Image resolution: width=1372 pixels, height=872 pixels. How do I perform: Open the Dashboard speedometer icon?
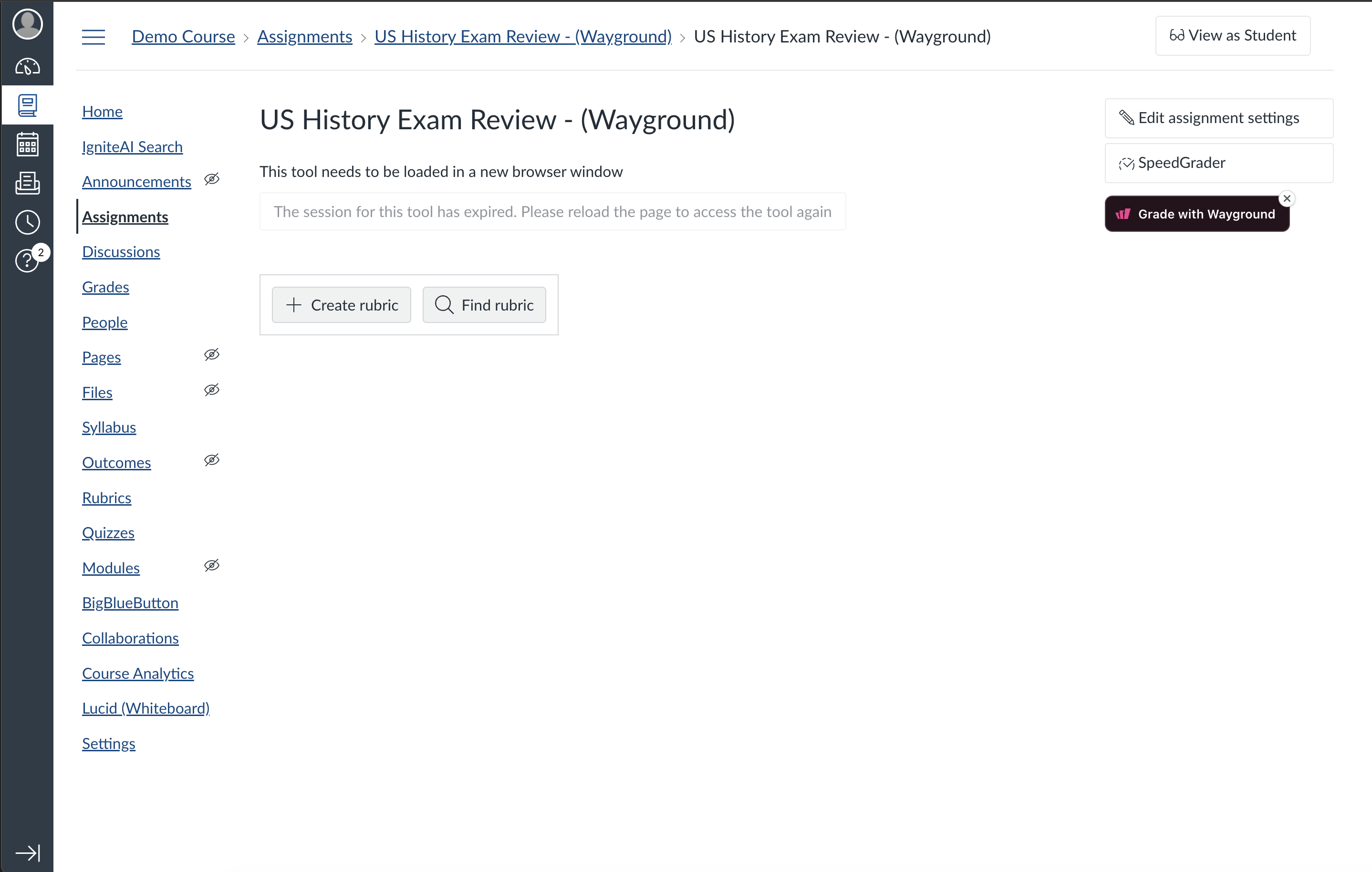coord(27,67)
